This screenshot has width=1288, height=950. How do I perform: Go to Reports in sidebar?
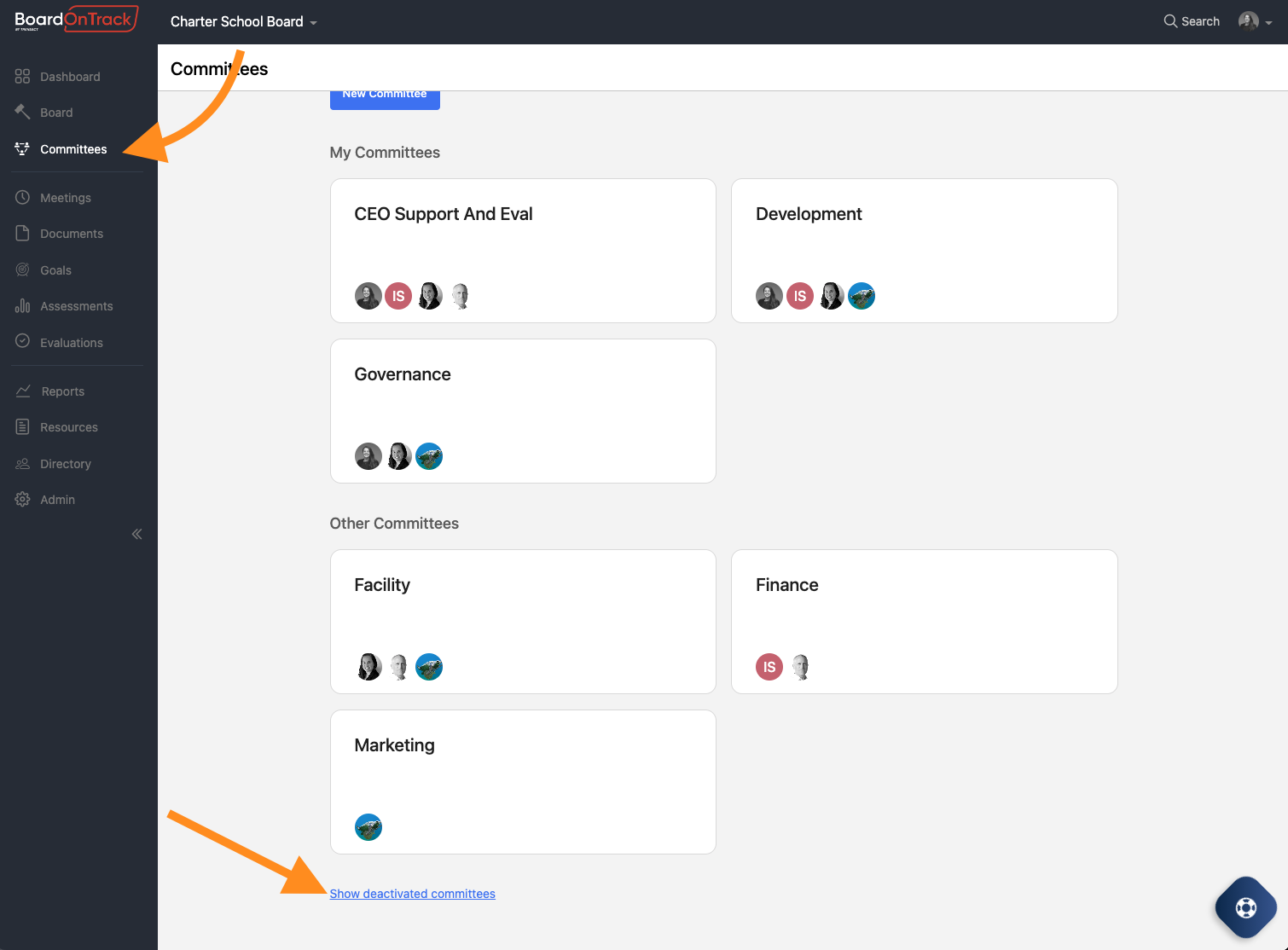(63, 391)
